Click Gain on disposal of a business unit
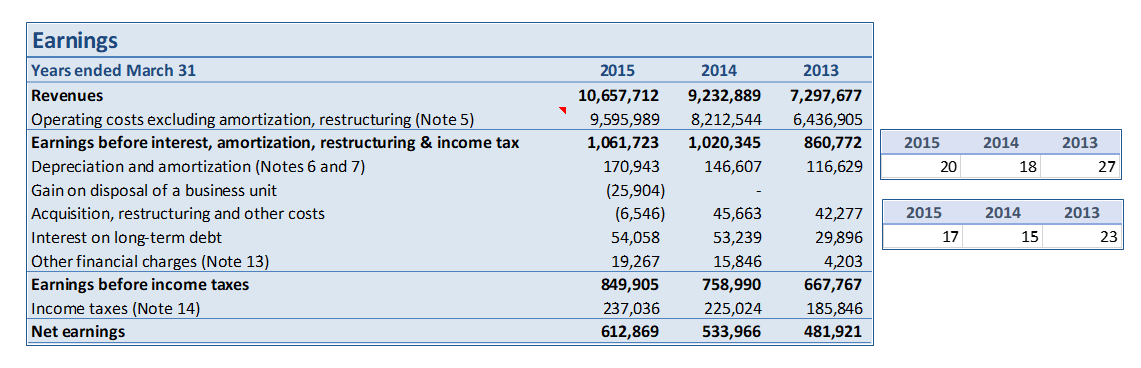The width and height of the screenshot is (1141, 368). [x=154, y=191]
